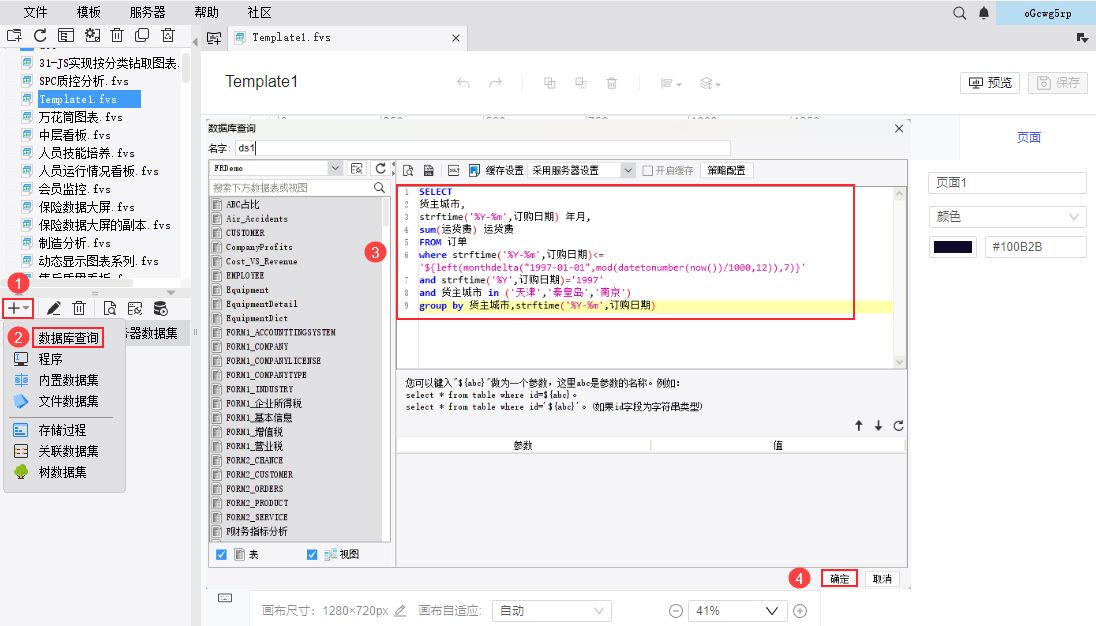1096x626 pixels.
Task: Close the 数据库查询 dialog
Action: (x=899, y=129)
